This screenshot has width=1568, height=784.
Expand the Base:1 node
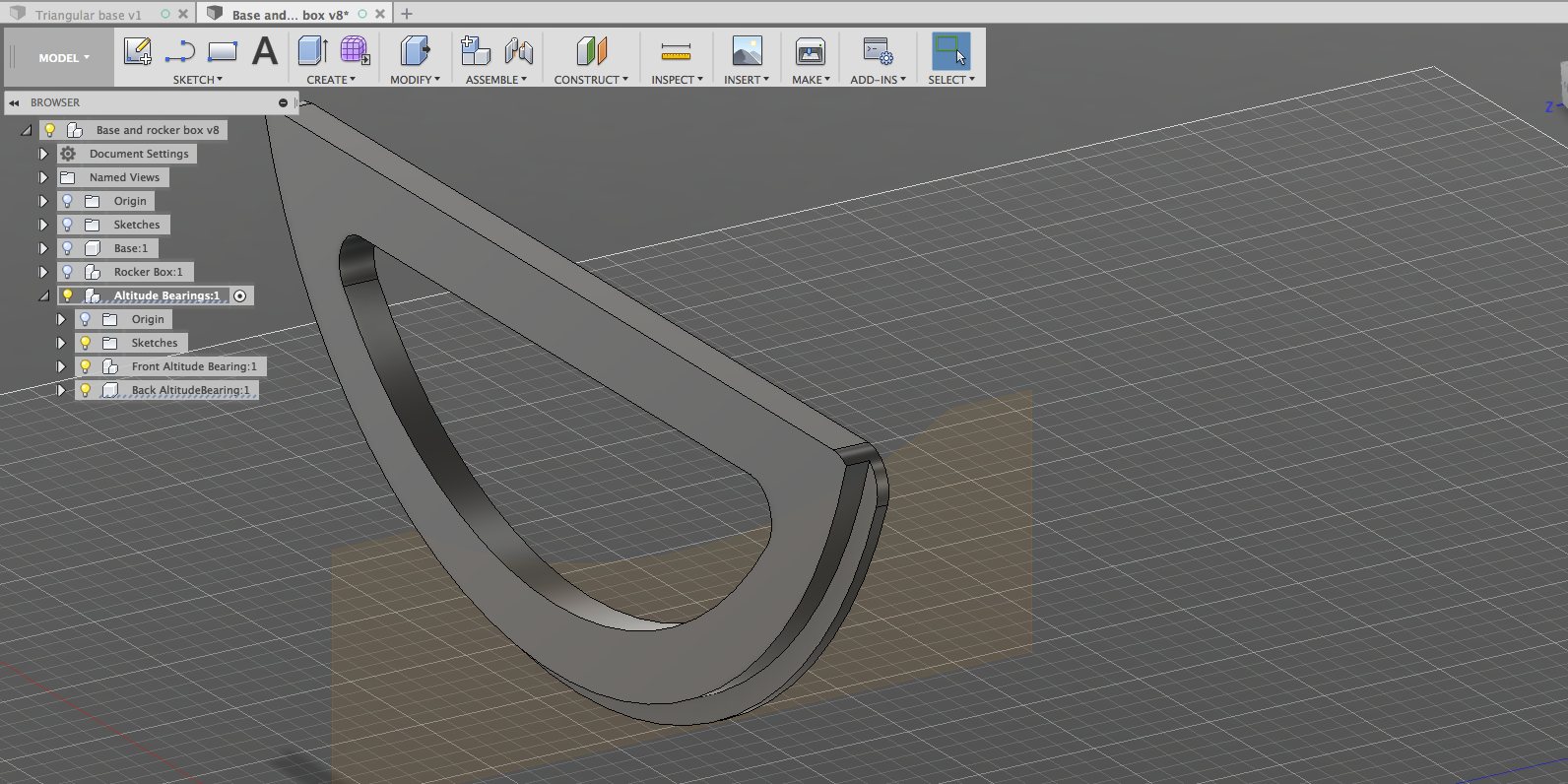[x=43, y=248]
